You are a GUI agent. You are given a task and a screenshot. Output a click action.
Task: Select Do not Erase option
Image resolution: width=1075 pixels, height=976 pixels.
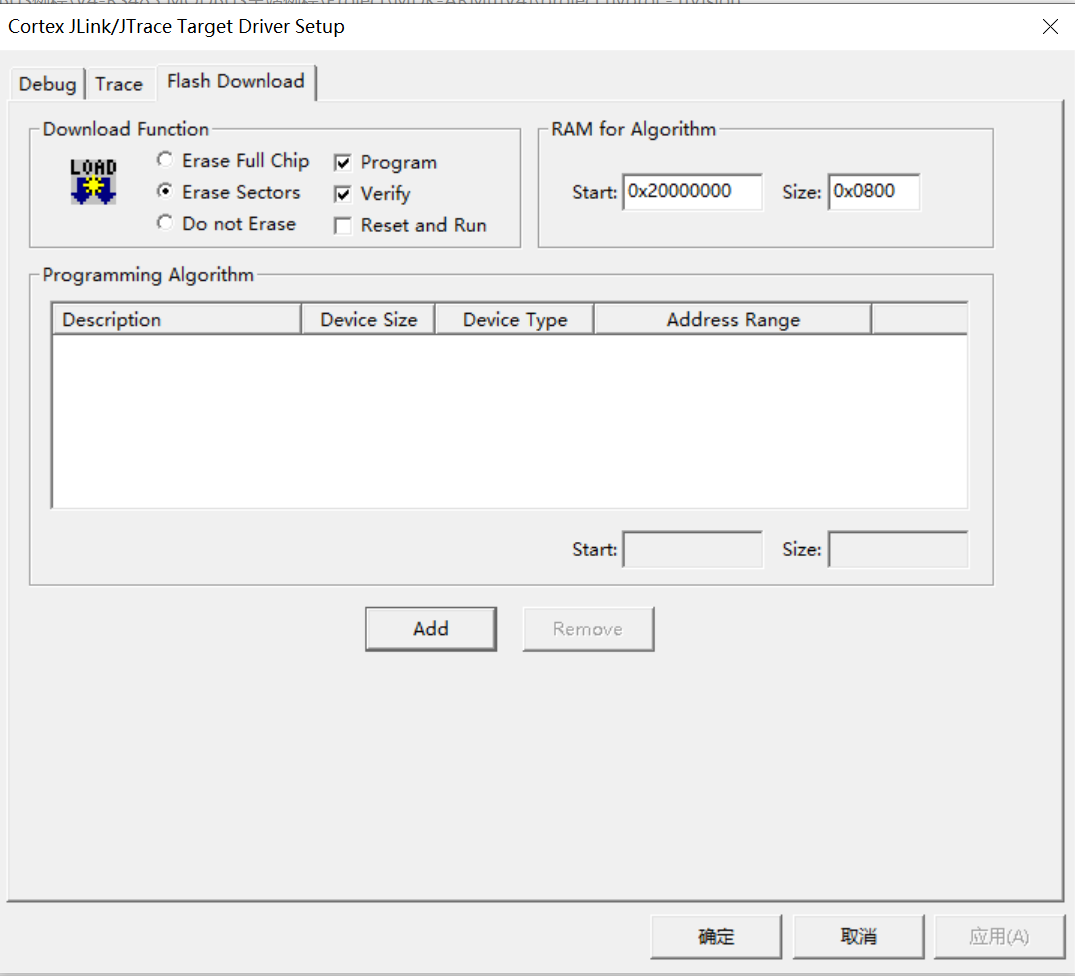(164, 222)
